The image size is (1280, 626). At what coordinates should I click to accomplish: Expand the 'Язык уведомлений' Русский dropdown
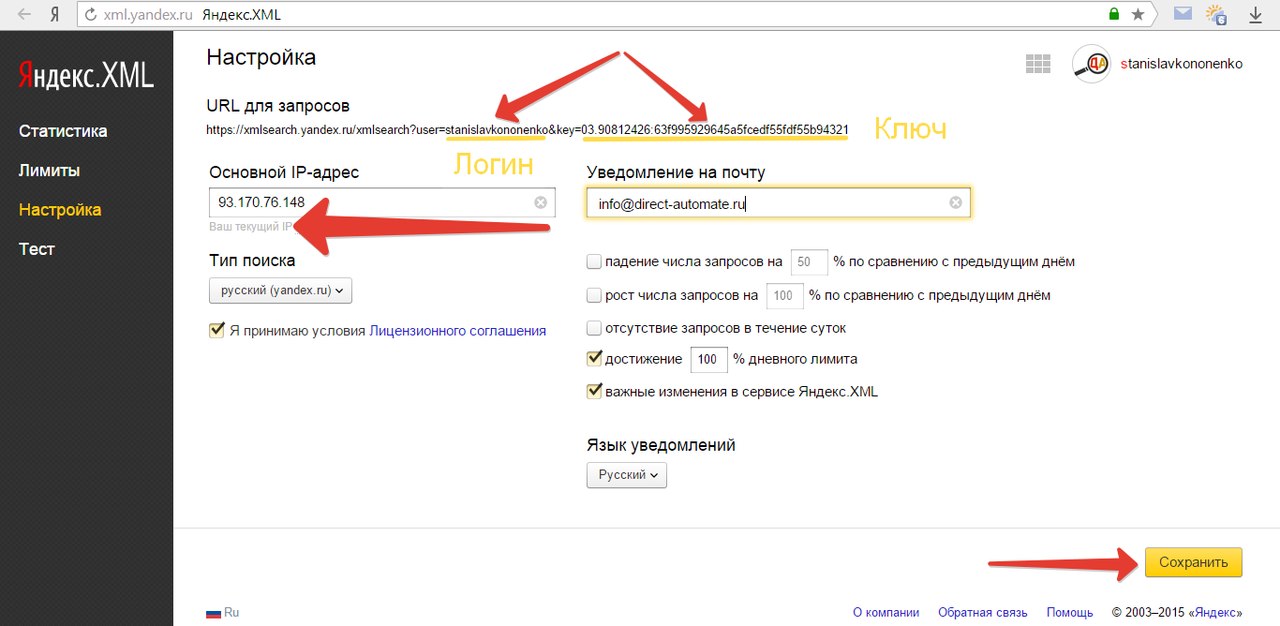(626, 475)
